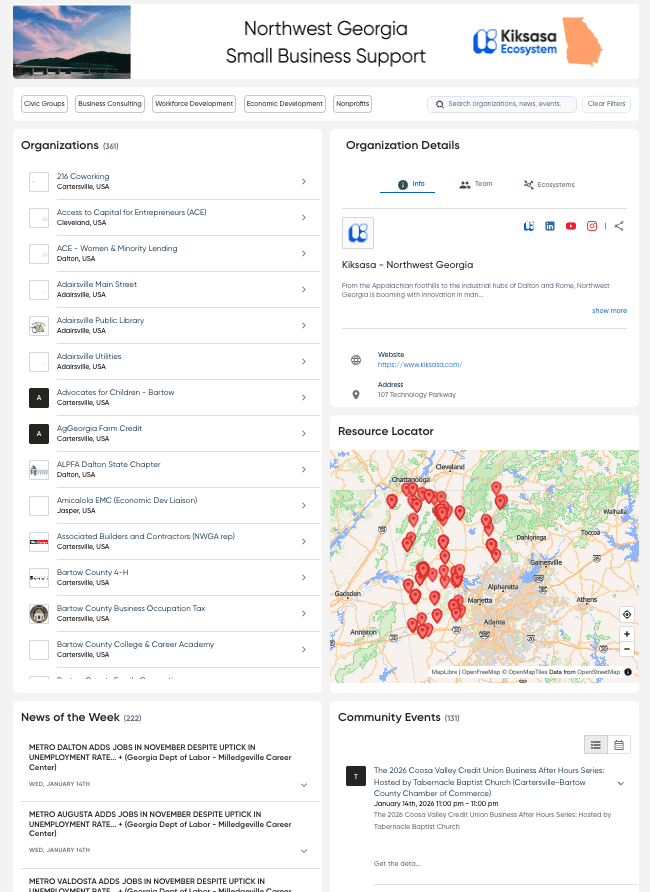Click the Kiksasa organization logo thumbnail
This screenshot has height=892, width=650.
pyautogui.click(x=358, y=233)
